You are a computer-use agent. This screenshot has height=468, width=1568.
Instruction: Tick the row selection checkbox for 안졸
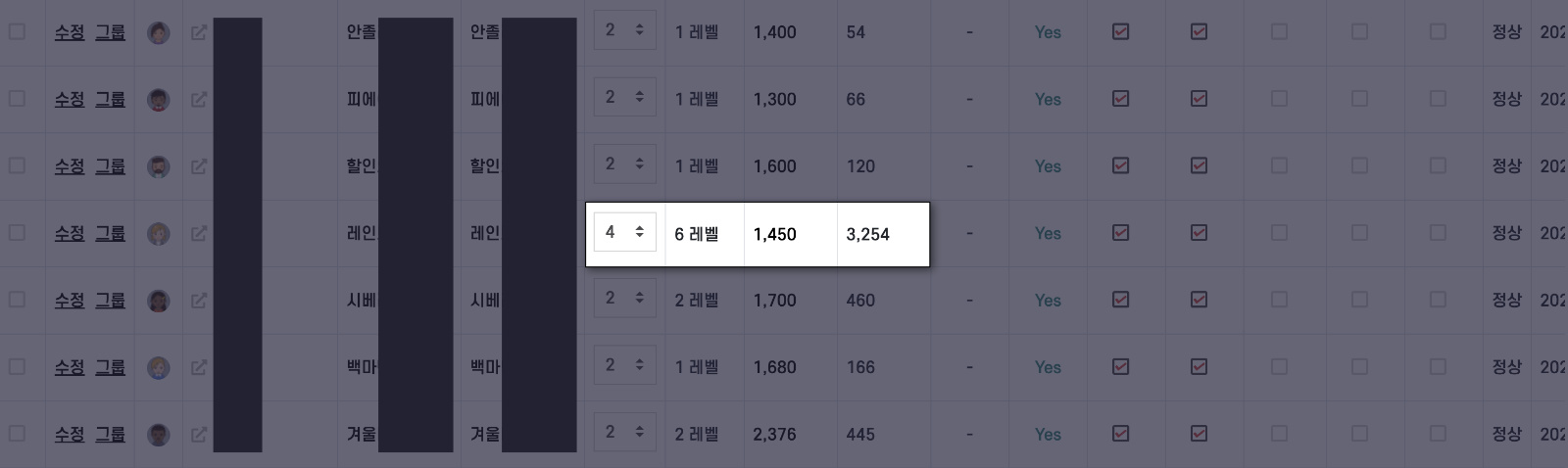click(17, 31)
